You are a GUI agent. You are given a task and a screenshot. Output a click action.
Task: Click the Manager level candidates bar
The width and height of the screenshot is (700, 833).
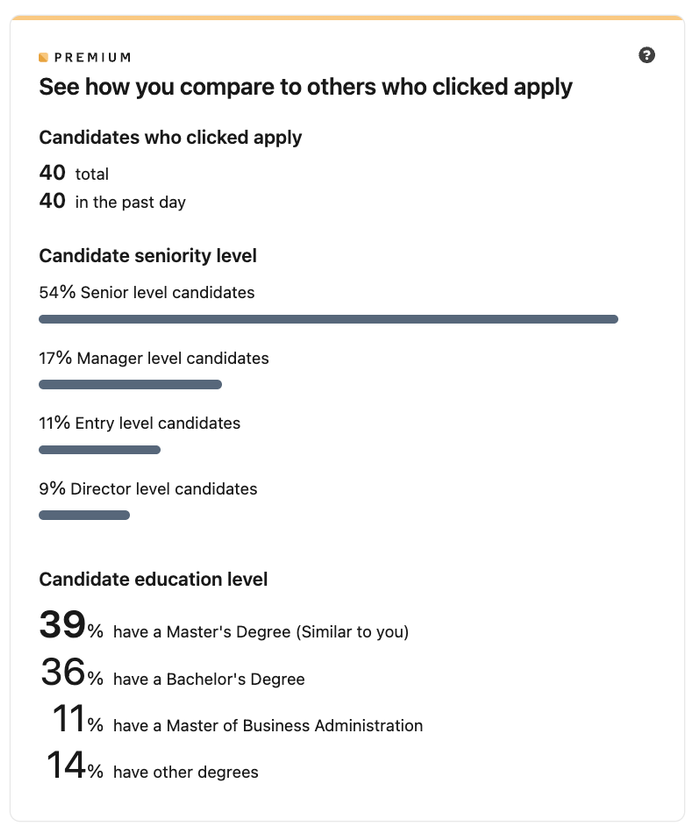point(130,385)
